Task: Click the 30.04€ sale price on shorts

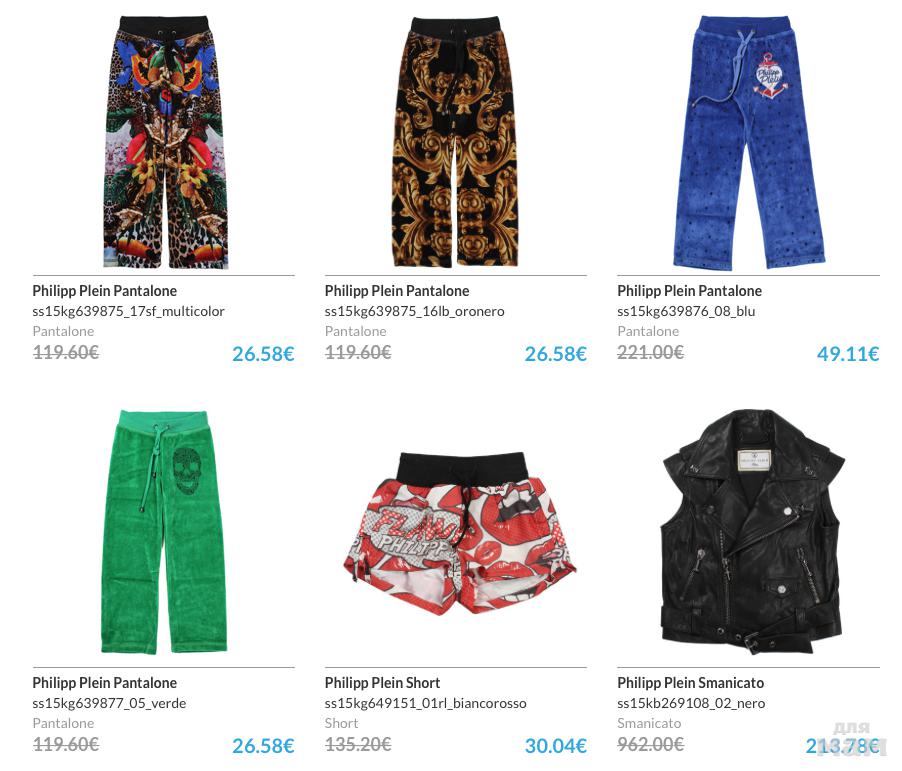Action: (556, 746)
